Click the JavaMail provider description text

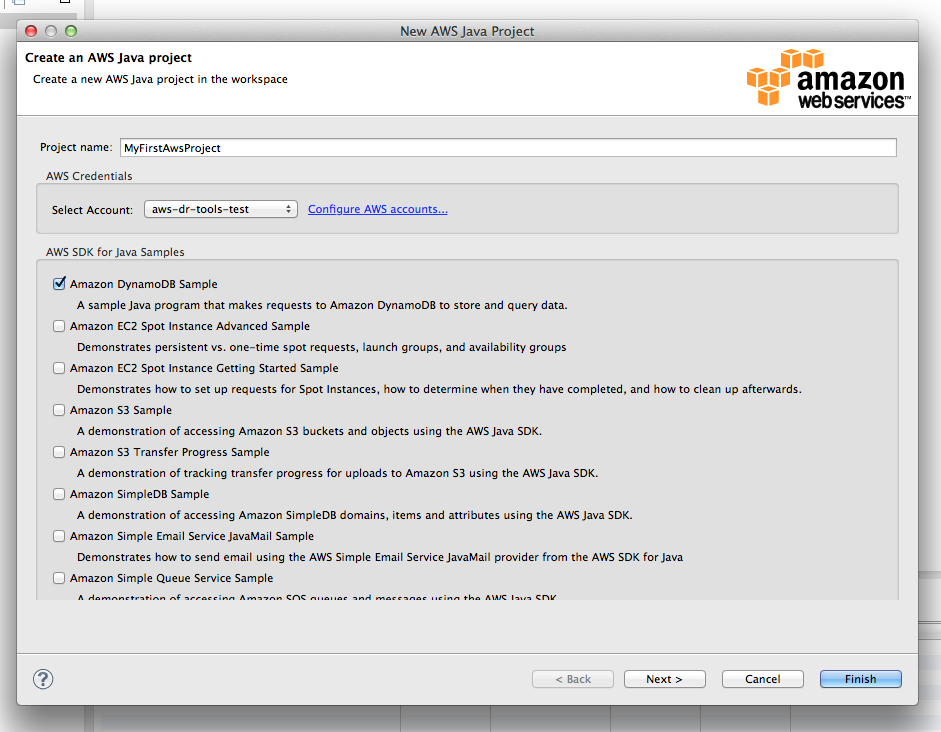[x=380, y=557]
